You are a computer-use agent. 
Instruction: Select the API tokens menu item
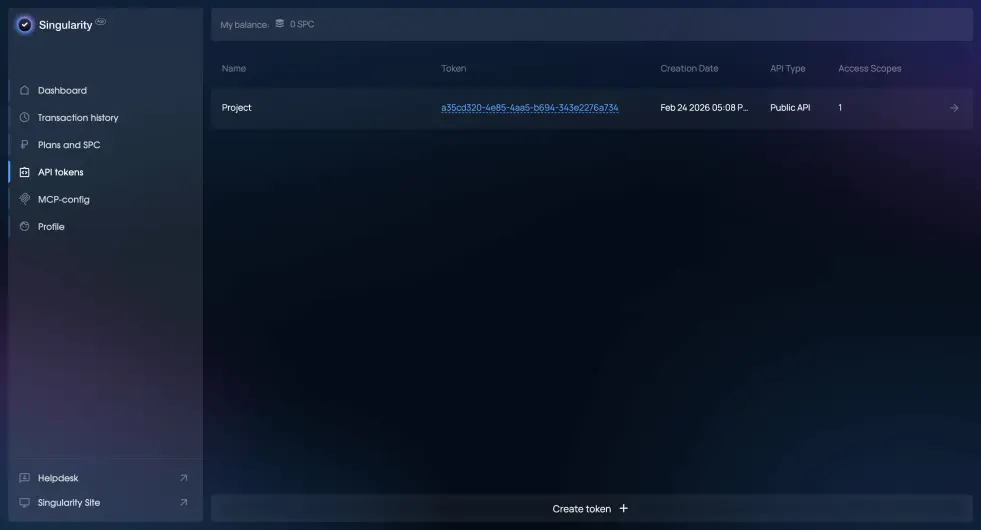click(x=60, y=172)
